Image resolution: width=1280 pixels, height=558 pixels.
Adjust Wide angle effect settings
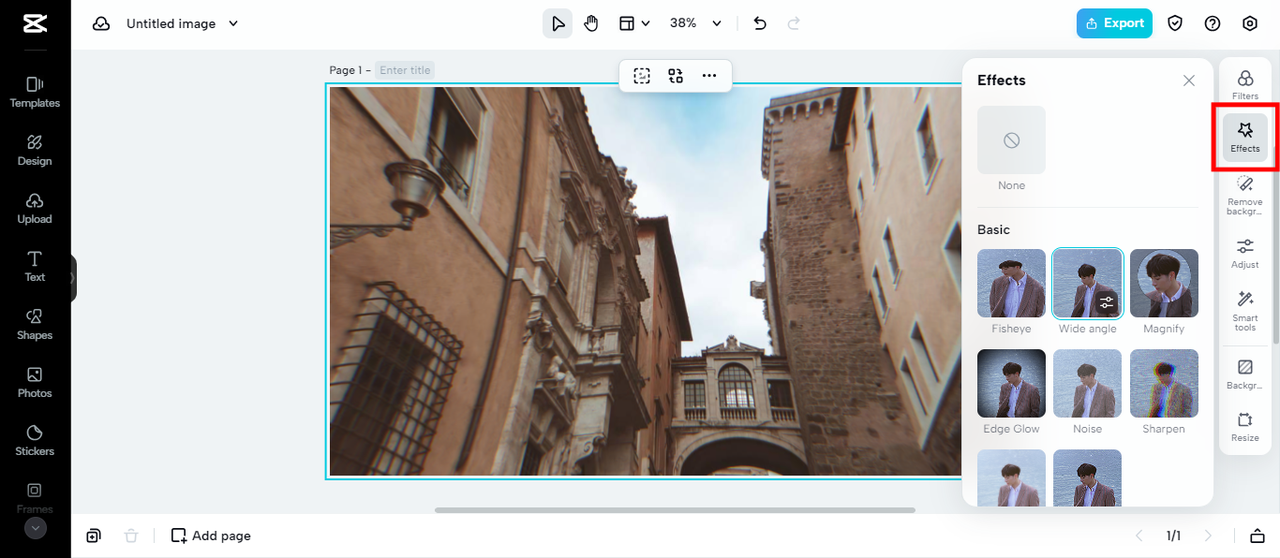(1106, 302)
